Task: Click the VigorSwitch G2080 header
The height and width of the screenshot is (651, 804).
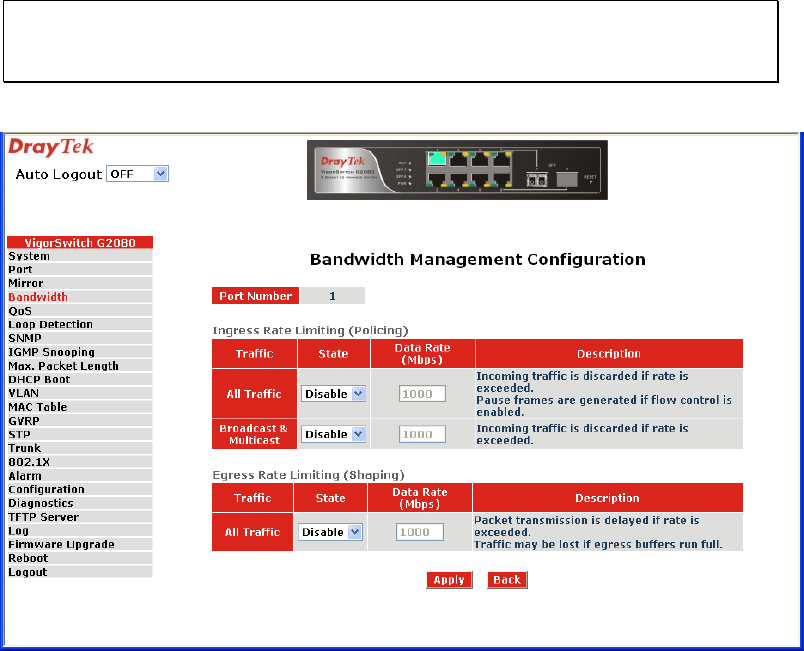Action: 80,242
